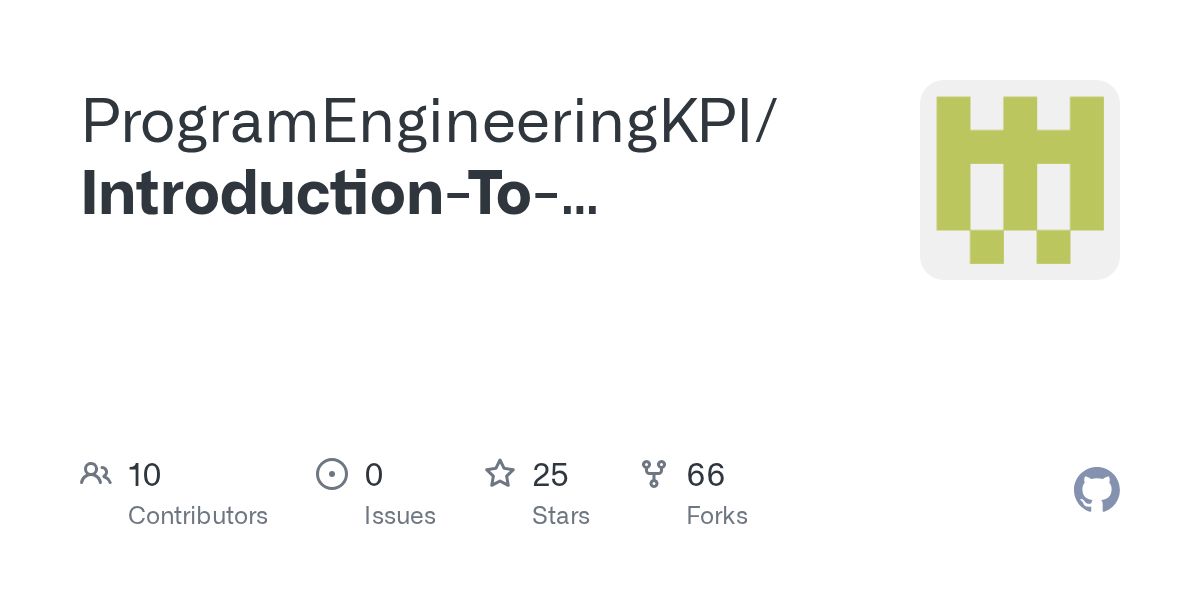Open the Forks label

click(x=717, y=516)
